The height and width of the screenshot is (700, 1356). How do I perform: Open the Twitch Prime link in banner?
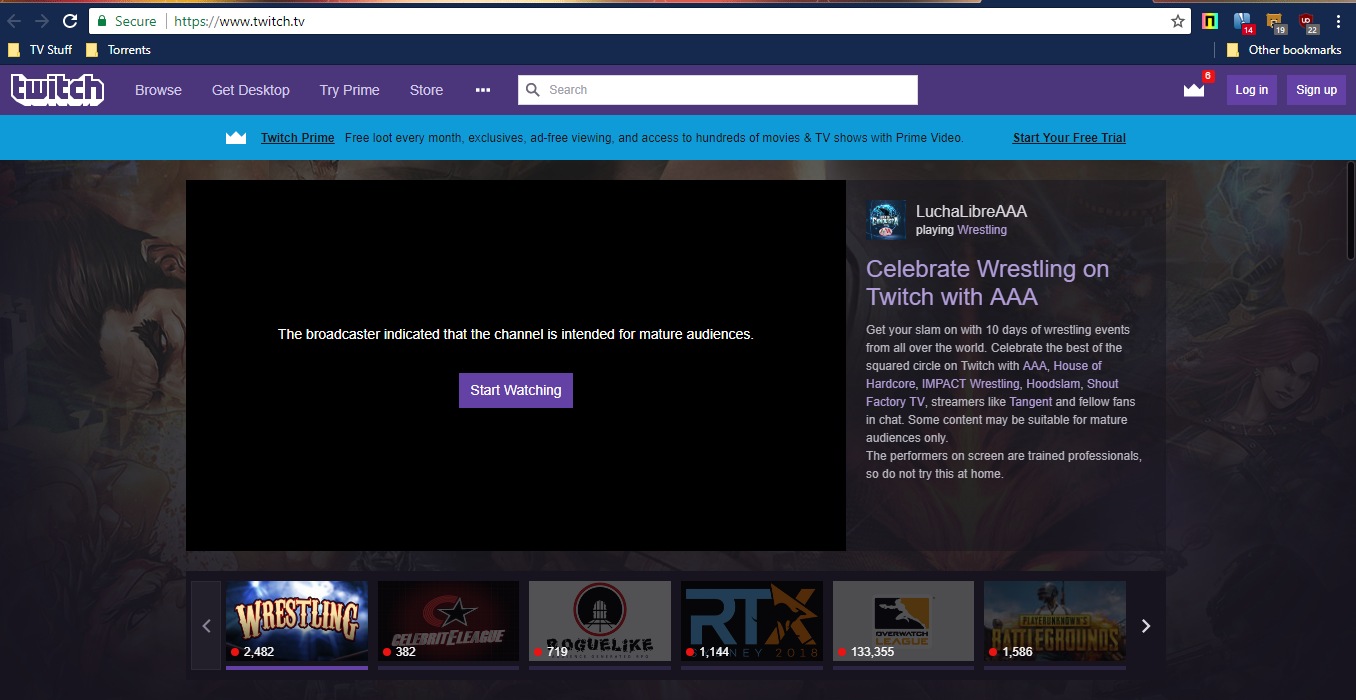298,138
